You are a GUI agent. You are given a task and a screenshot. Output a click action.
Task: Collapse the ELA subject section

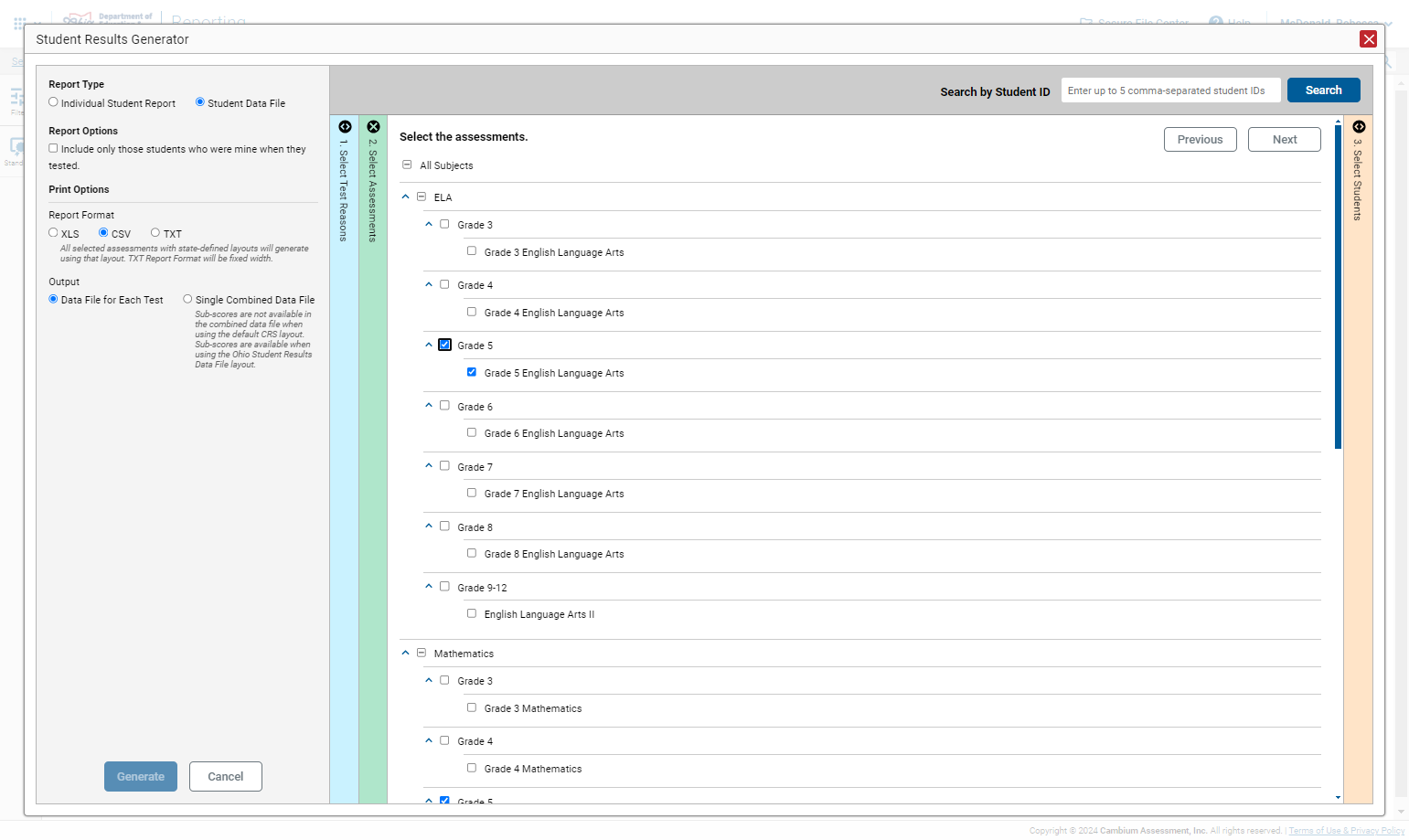click(405, 197)
